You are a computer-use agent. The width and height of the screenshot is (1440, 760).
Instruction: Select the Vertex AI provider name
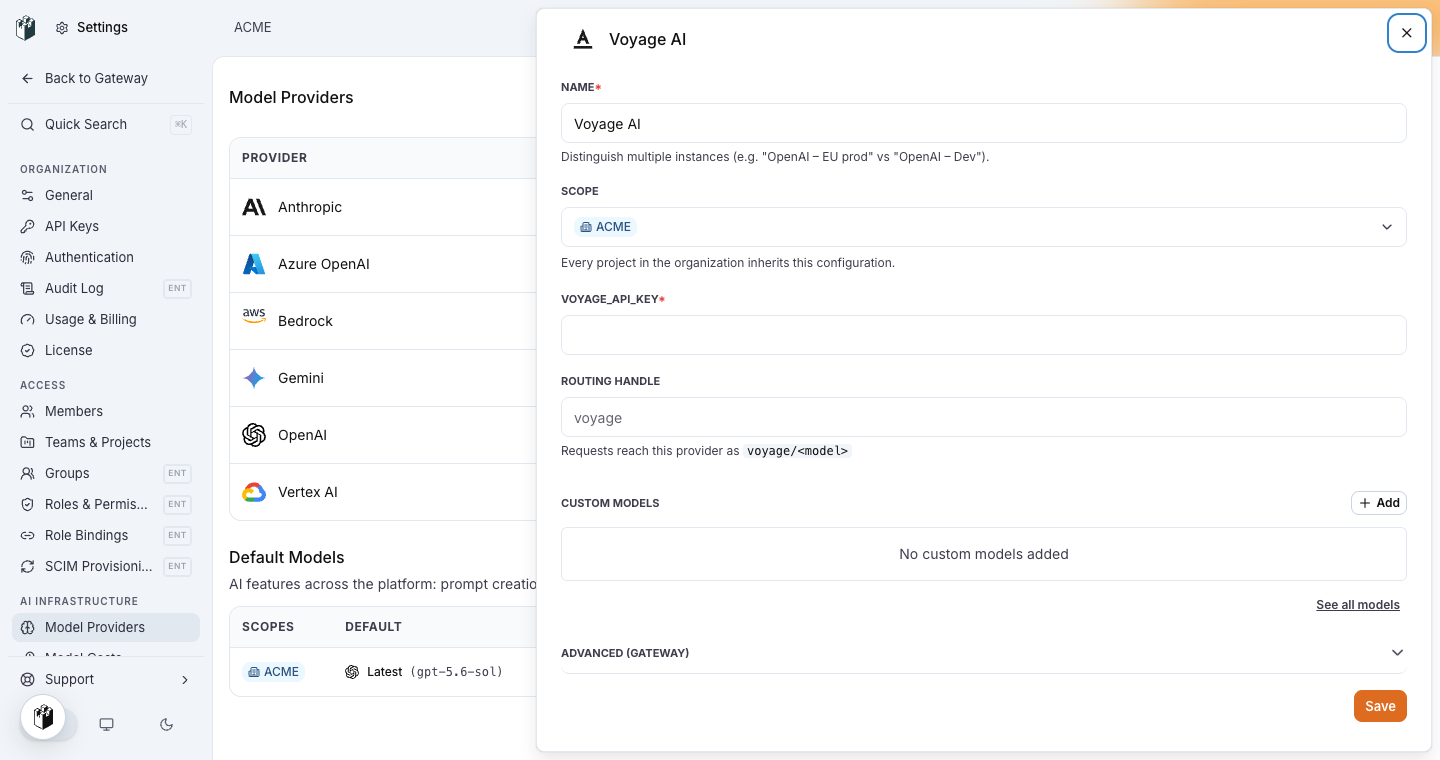pos(308,492)
